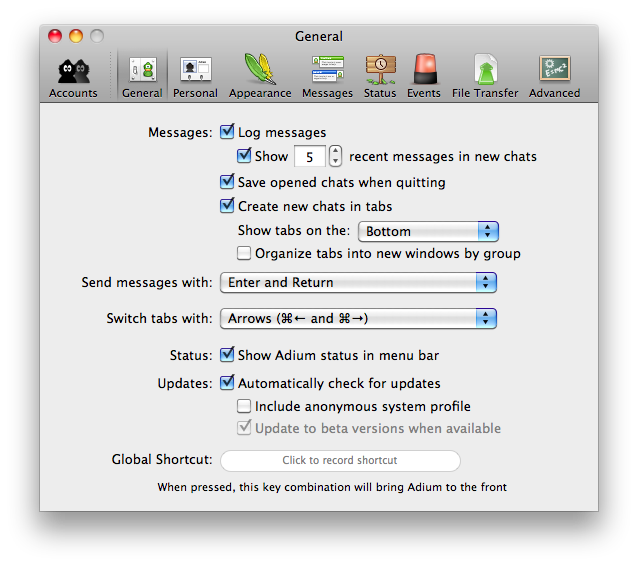Open Events preferences with siren icon
This screenshot has height=566, width=638.
pyautogui.click(x=424, y=77)
